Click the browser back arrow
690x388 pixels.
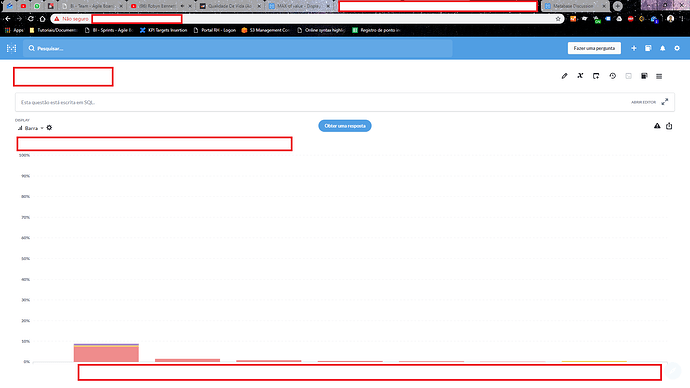(7, 19)
